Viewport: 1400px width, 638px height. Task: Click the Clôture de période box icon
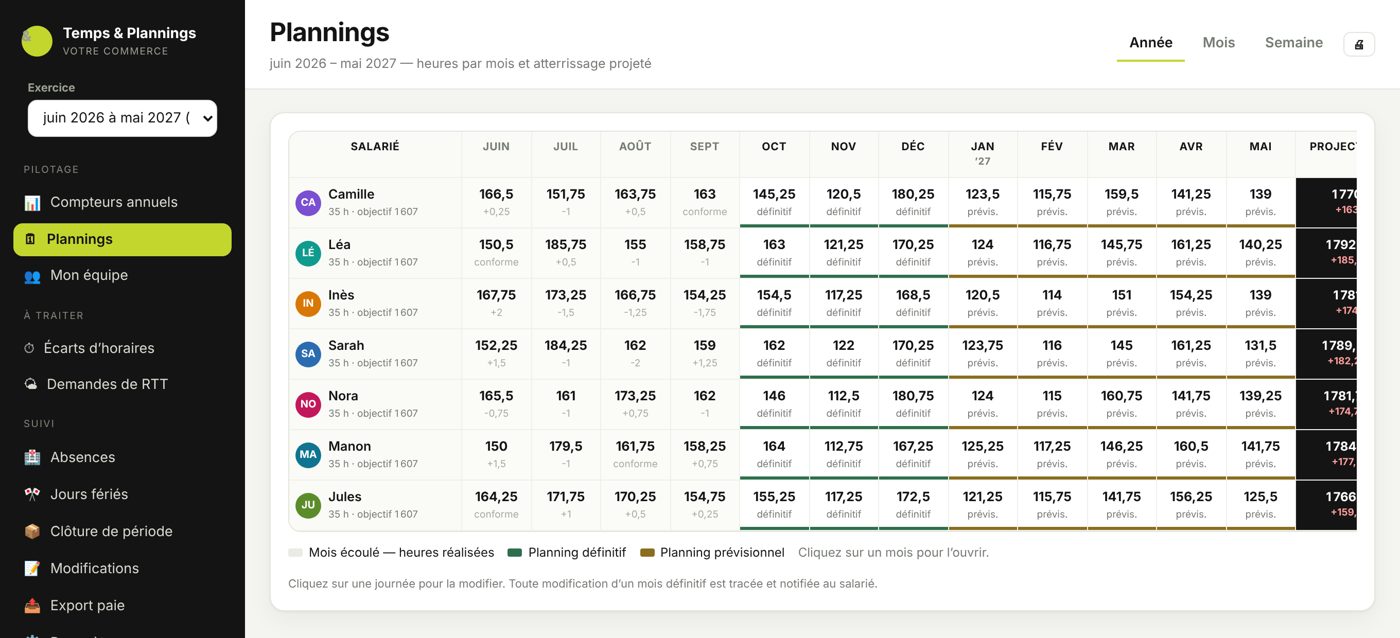click(x=32, y=531)
